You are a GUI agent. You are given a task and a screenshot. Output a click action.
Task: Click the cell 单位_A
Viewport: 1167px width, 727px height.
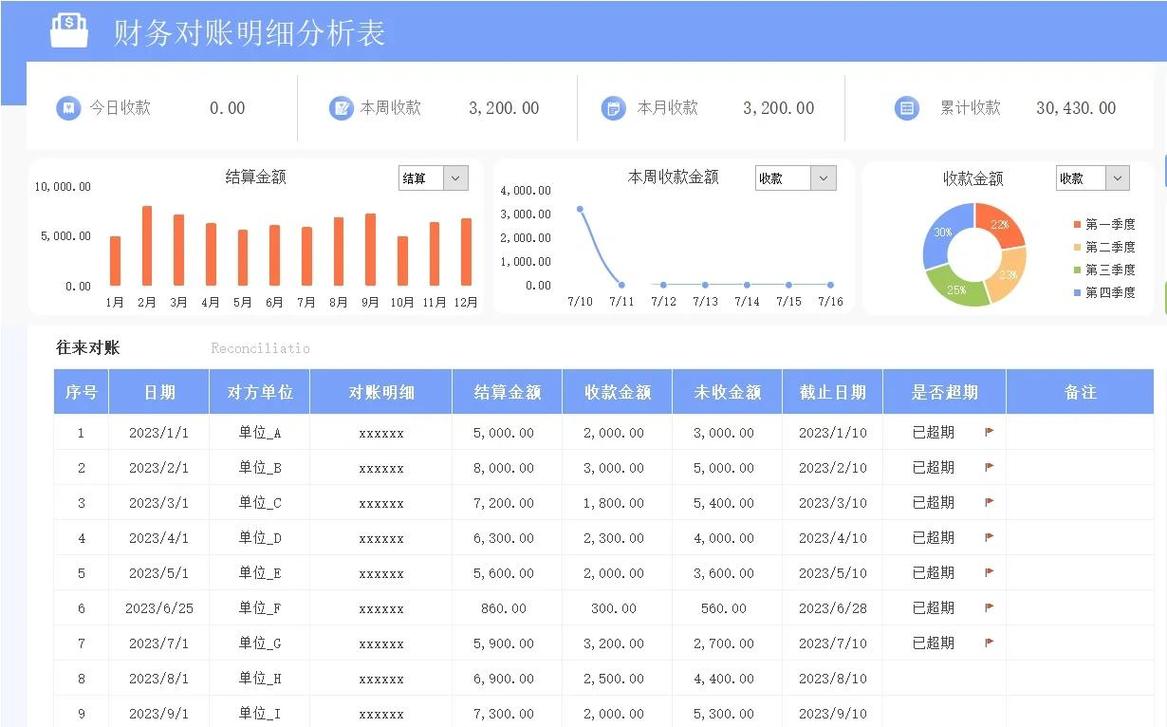(260, 432)
